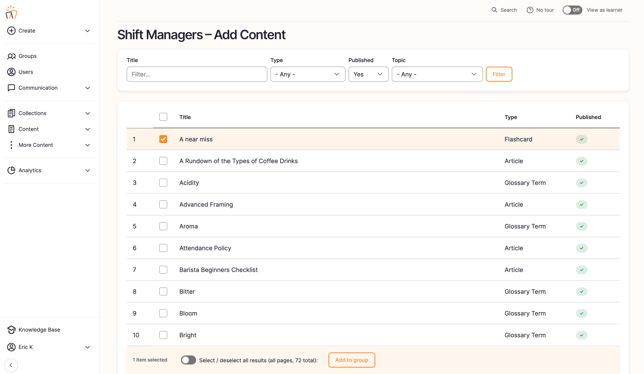The width and height of the screenshot is (644, 374).
Task: Open the Analytics menu item
Action: 30,170
